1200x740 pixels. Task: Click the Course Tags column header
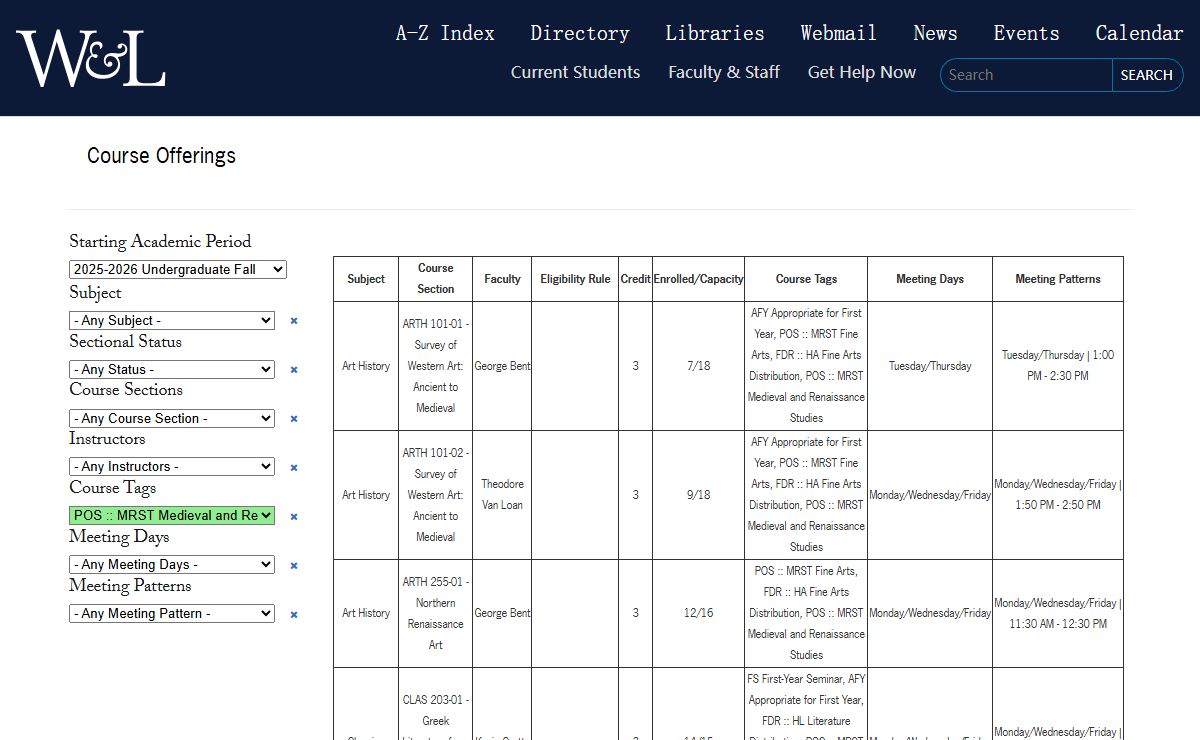pos(806,279)
